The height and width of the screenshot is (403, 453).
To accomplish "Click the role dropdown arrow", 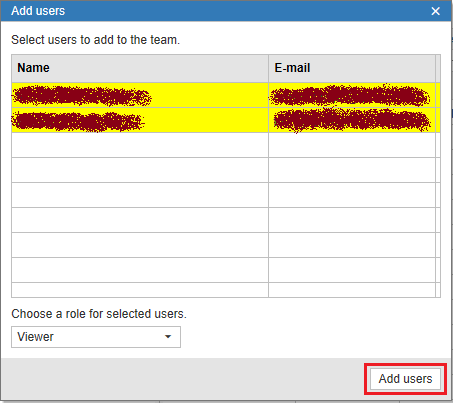I will tap(168, 337).
